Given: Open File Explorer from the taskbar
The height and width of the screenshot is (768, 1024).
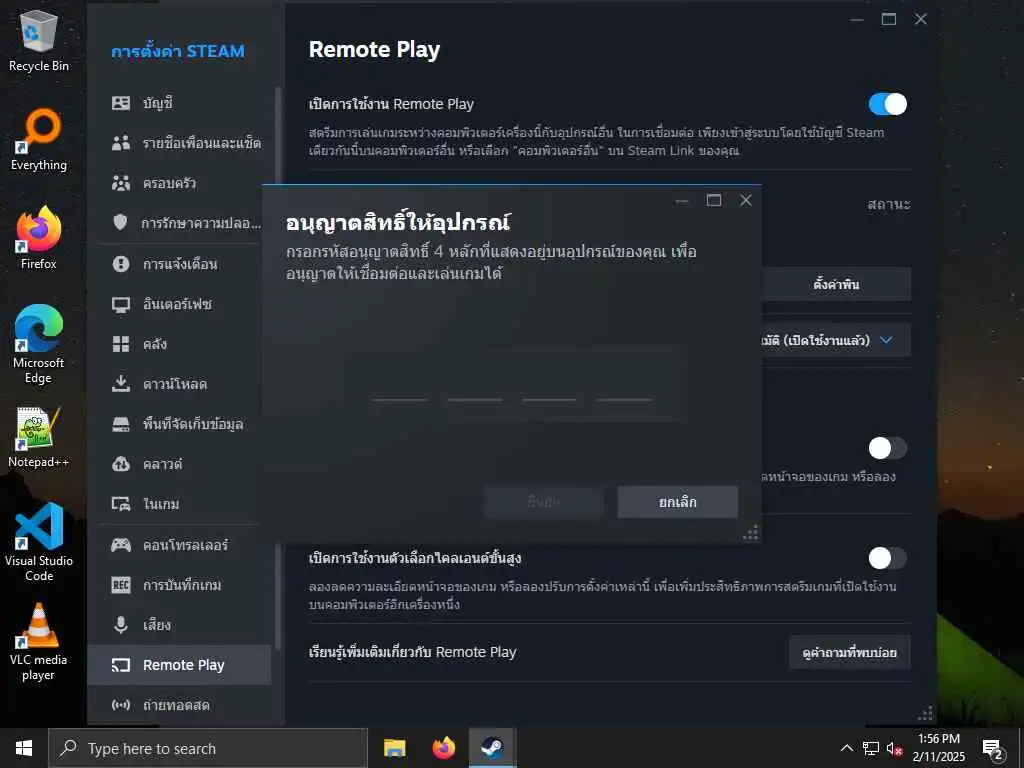Looking at the screenshot, I should (394, 748).
